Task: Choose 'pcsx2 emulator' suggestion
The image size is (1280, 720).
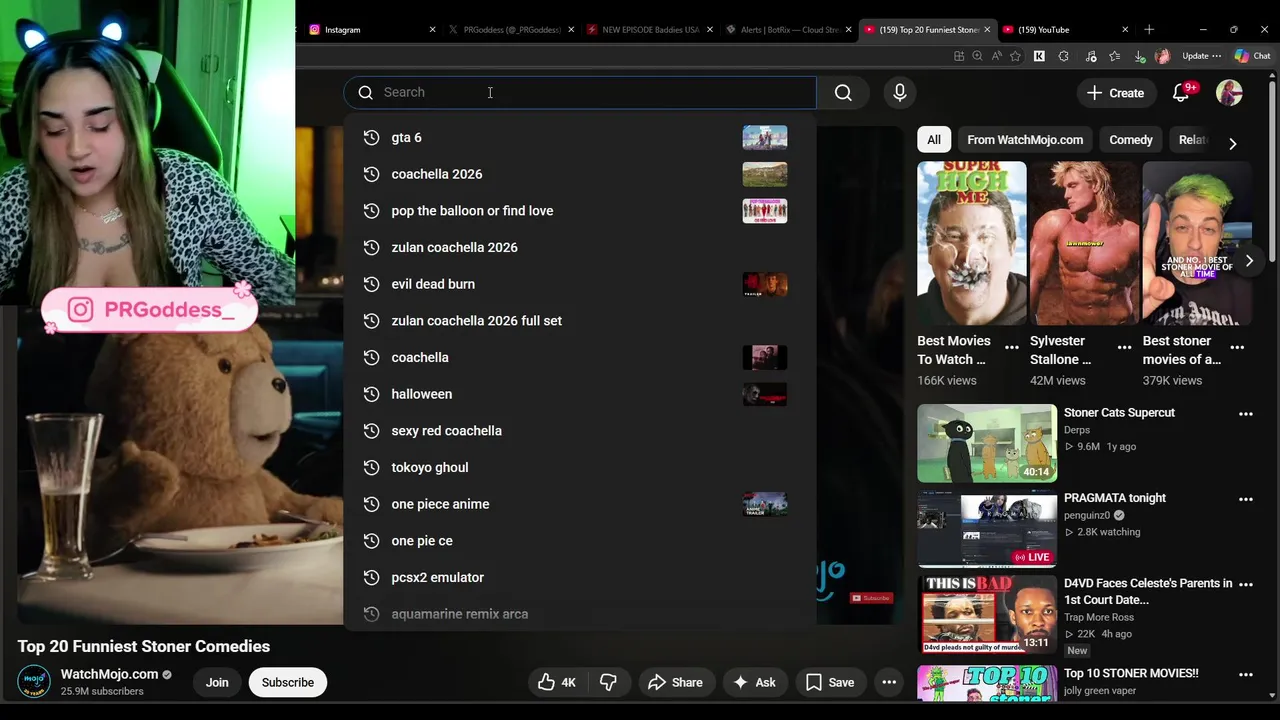Action: click(580, 577)
